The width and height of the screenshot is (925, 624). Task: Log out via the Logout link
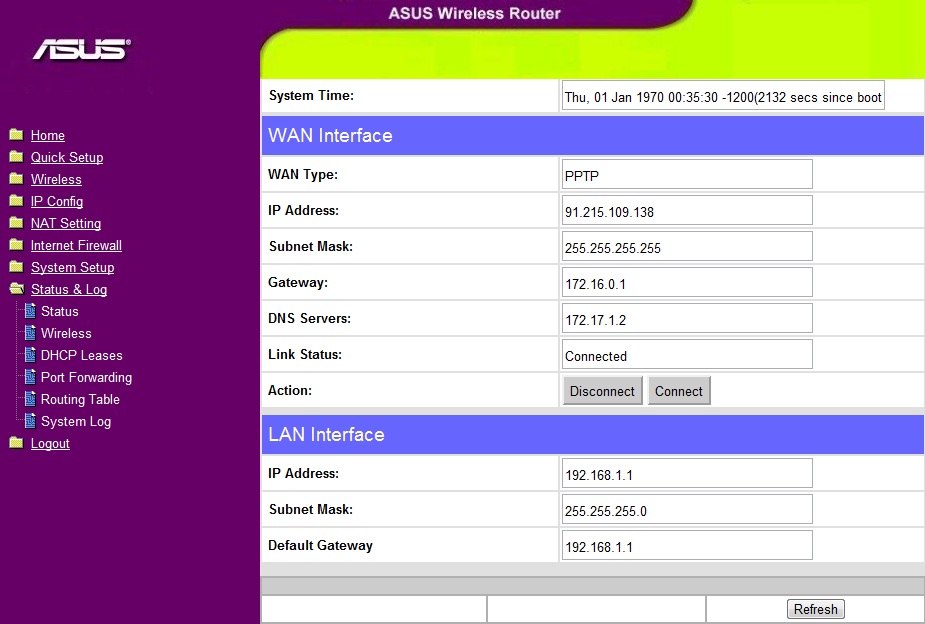[x=50, y=444]
